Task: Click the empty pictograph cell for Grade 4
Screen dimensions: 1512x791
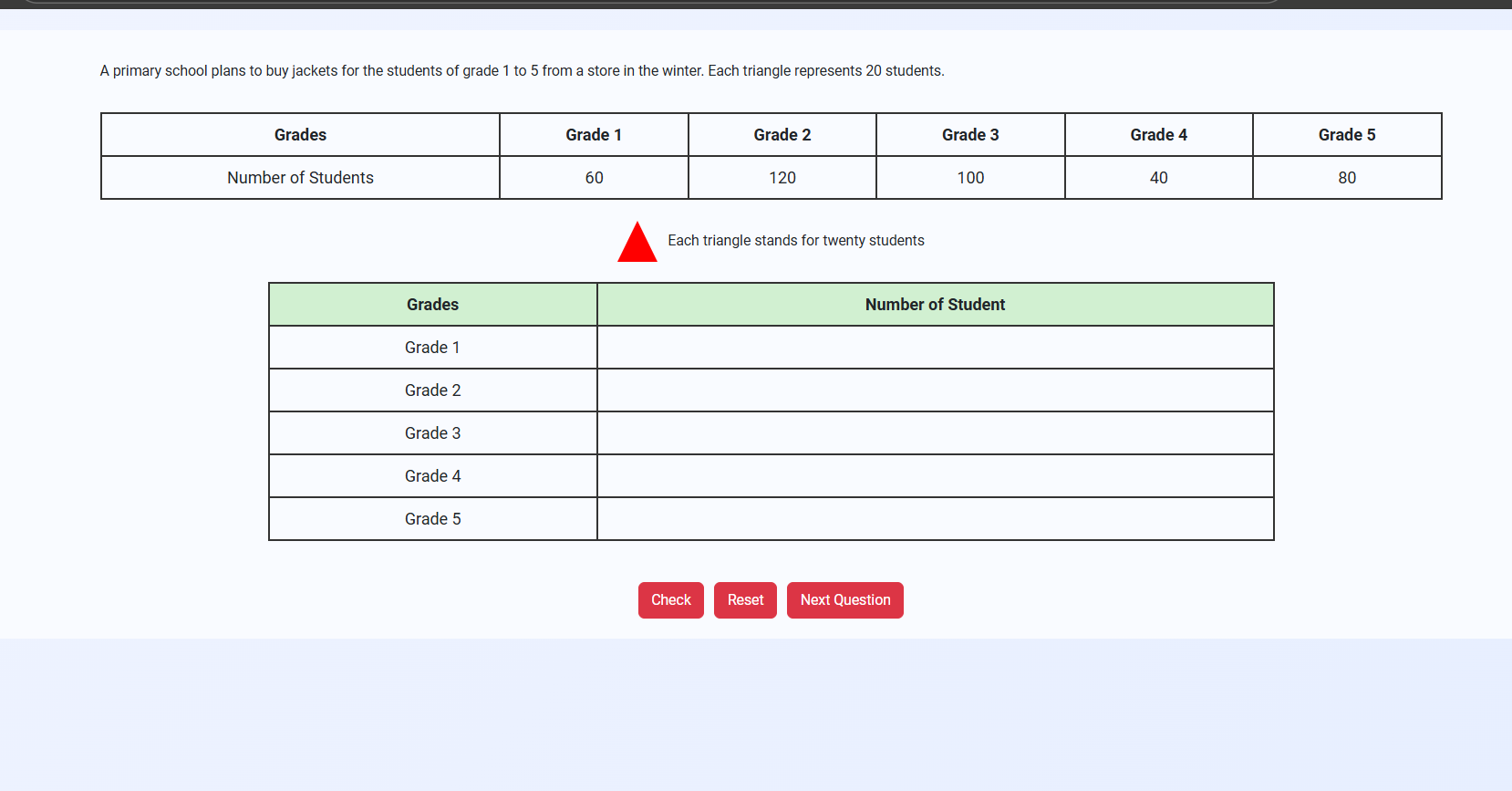Action: click(935, 476)
